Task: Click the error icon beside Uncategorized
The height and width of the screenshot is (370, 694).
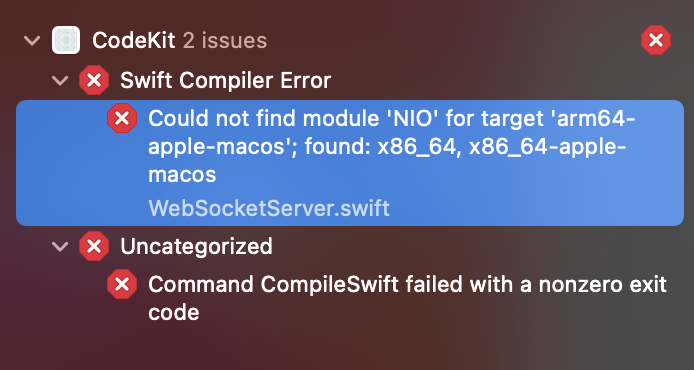Action: [94, 246]
